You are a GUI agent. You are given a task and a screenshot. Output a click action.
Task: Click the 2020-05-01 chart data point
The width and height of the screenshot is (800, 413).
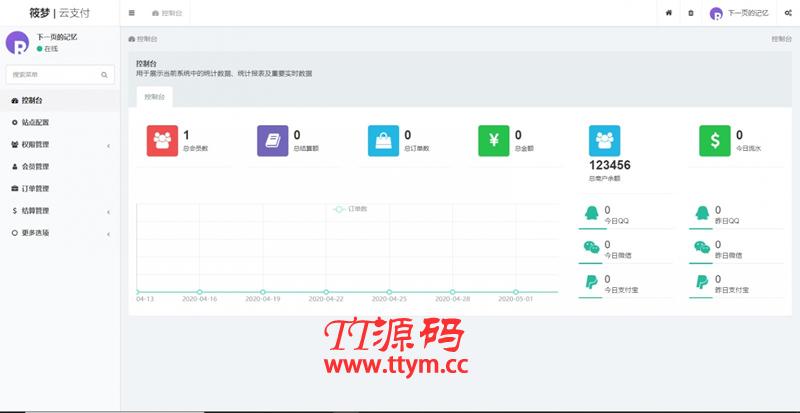pyautogui.click(x=516, y=292)
